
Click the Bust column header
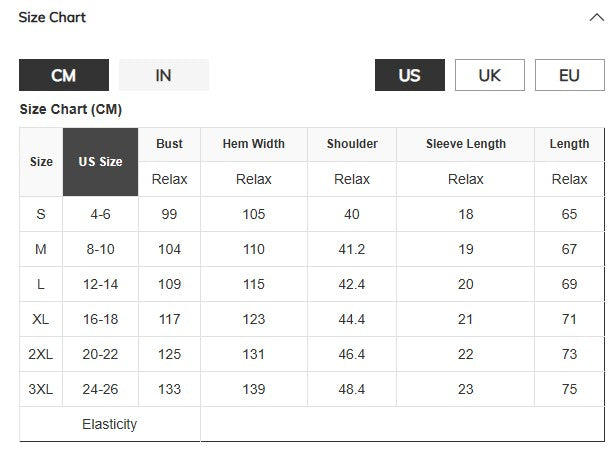[x=169, y=144]
